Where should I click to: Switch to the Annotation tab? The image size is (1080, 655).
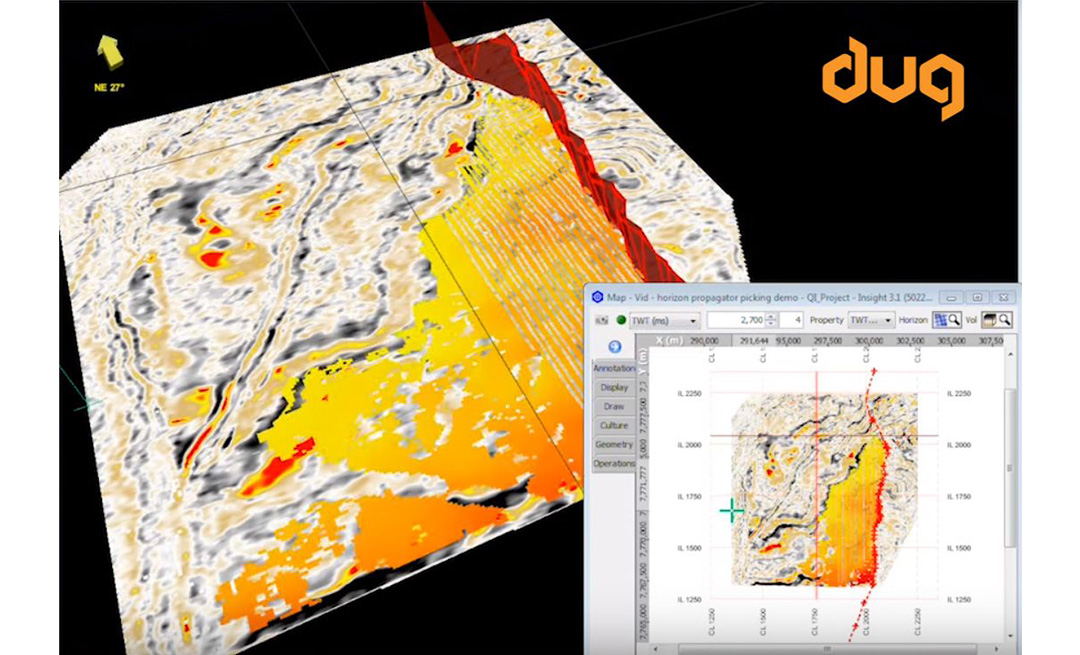(615, 368)
